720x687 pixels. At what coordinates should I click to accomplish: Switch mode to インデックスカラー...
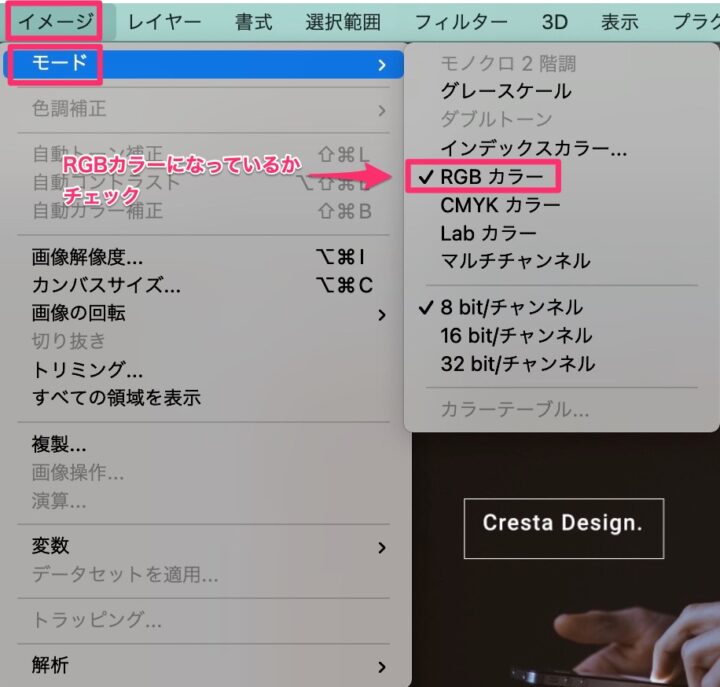pyautogui.click(x=561, y=148)
